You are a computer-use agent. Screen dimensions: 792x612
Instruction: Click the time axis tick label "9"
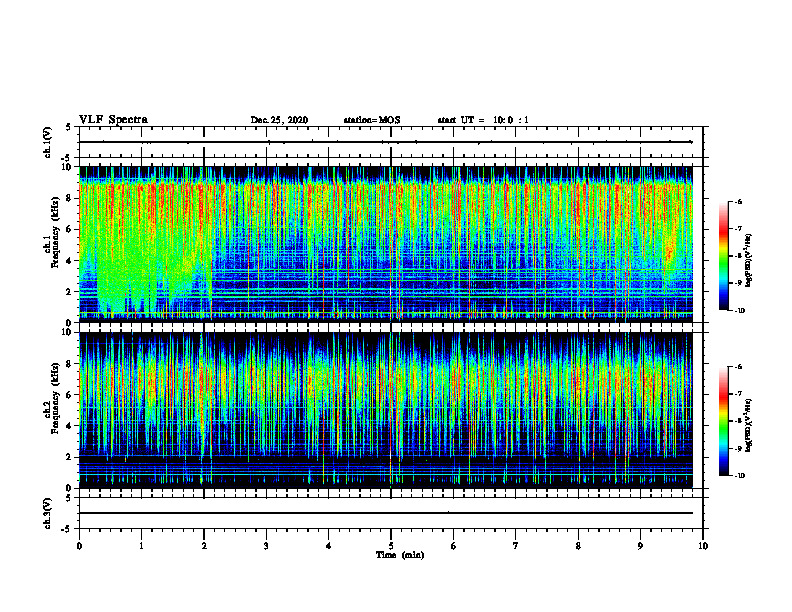pyautogui.click(x=640, y=546)
